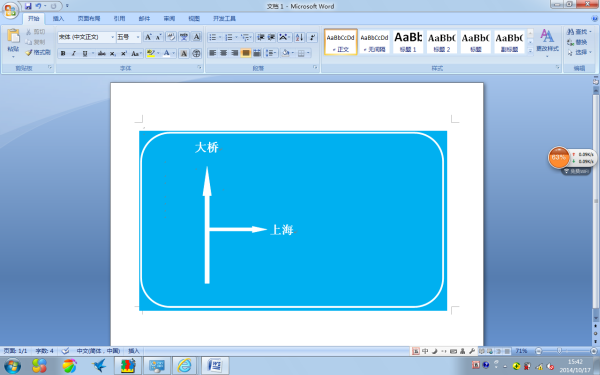Toggle show paragraph marks
600x375 pixels.
[x=312, y=37]
